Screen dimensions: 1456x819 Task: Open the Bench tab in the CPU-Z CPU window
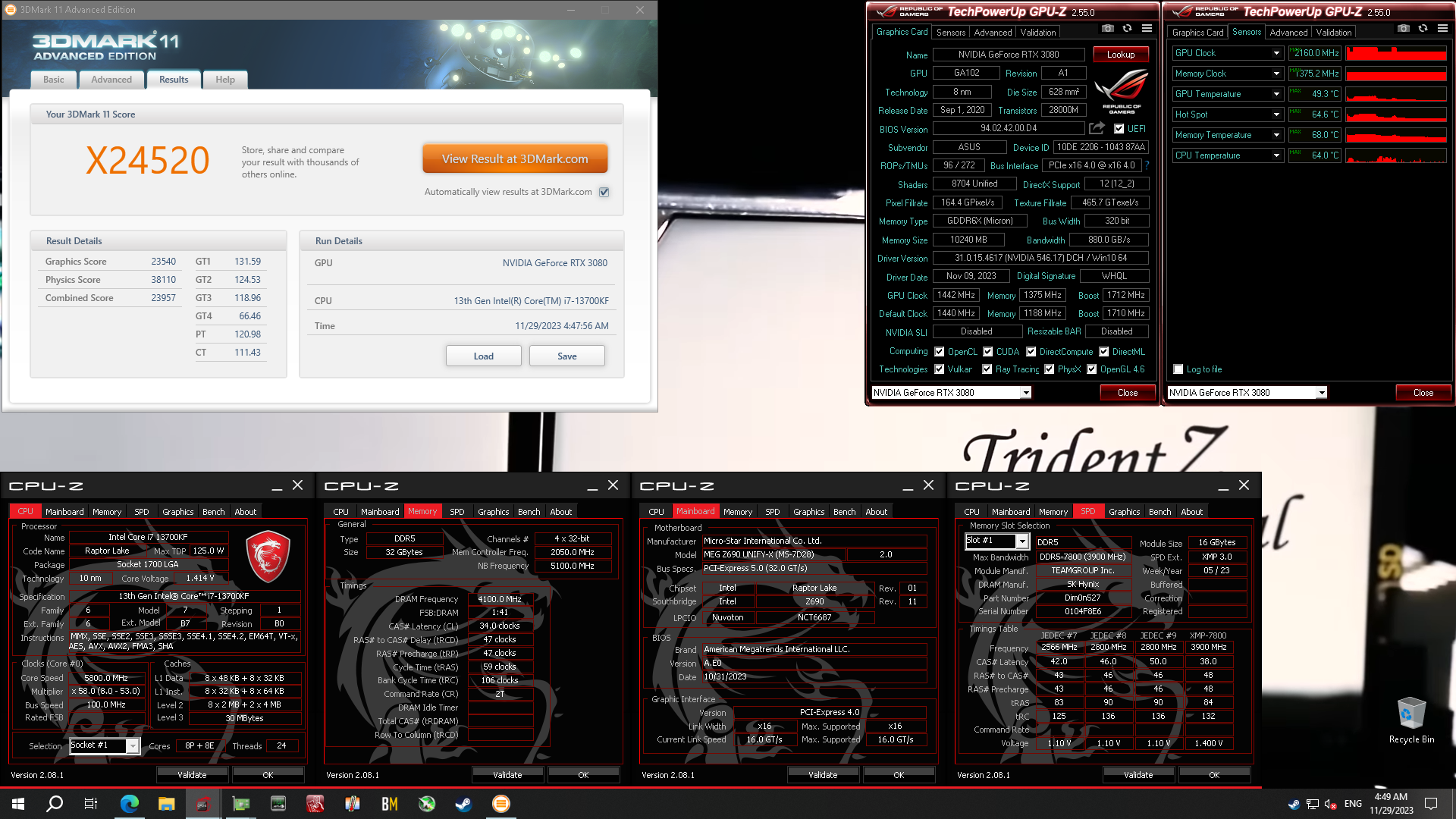(x=213, y=512)
